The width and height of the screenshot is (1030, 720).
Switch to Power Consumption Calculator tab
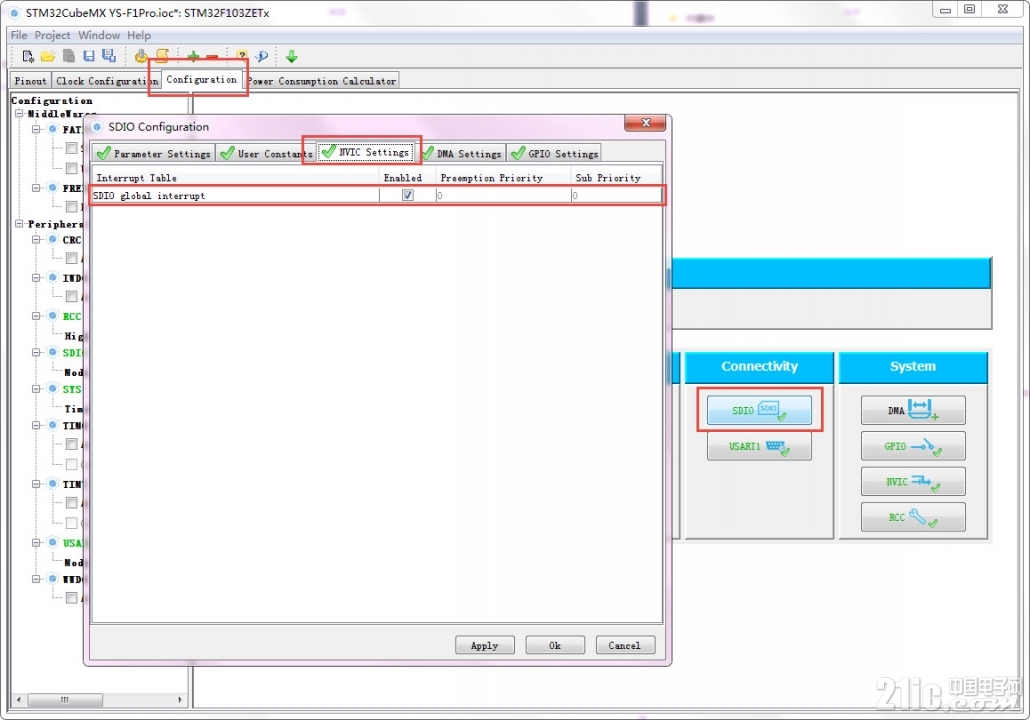tap(322, 81)
